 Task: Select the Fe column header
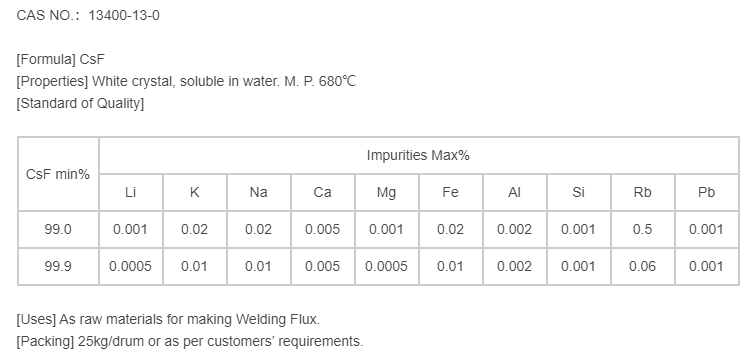pos(451,193)
